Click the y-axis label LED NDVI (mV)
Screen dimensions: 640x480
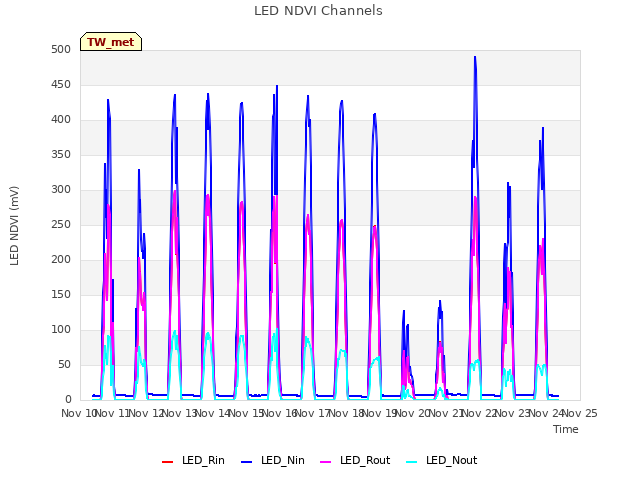point(14,226)
